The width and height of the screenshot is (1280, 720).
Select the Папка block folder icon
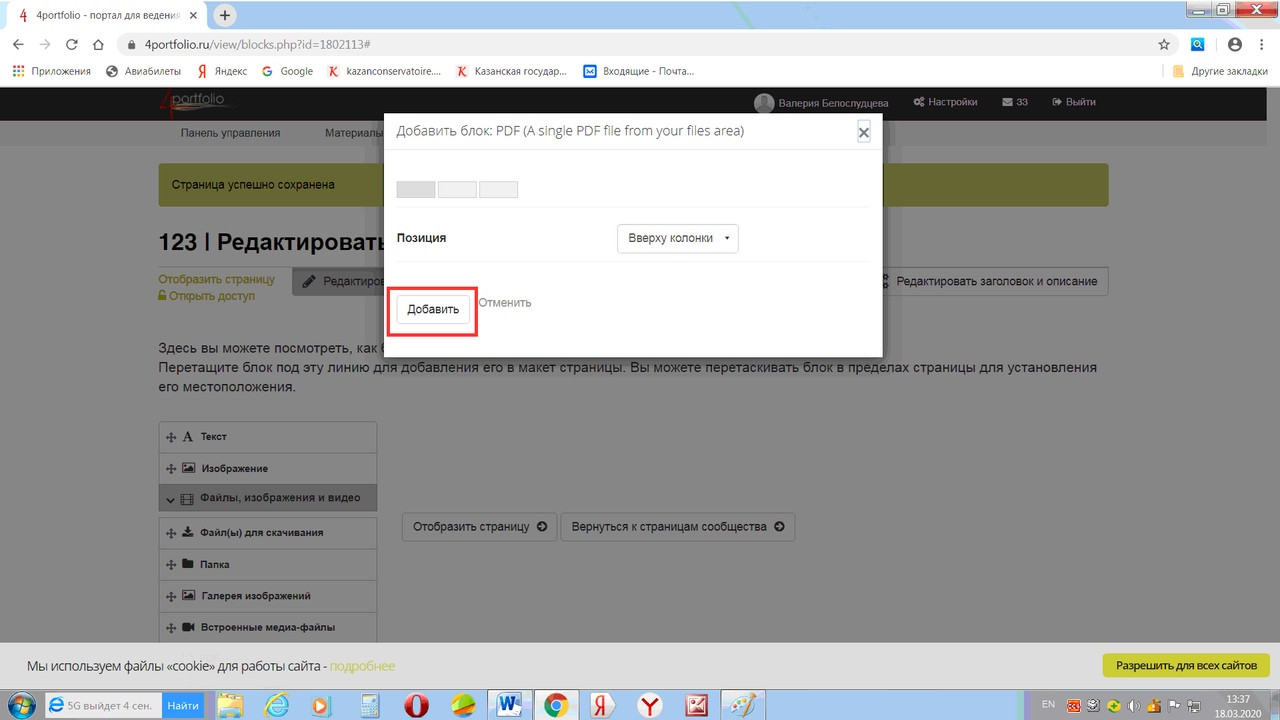[188, 564]
